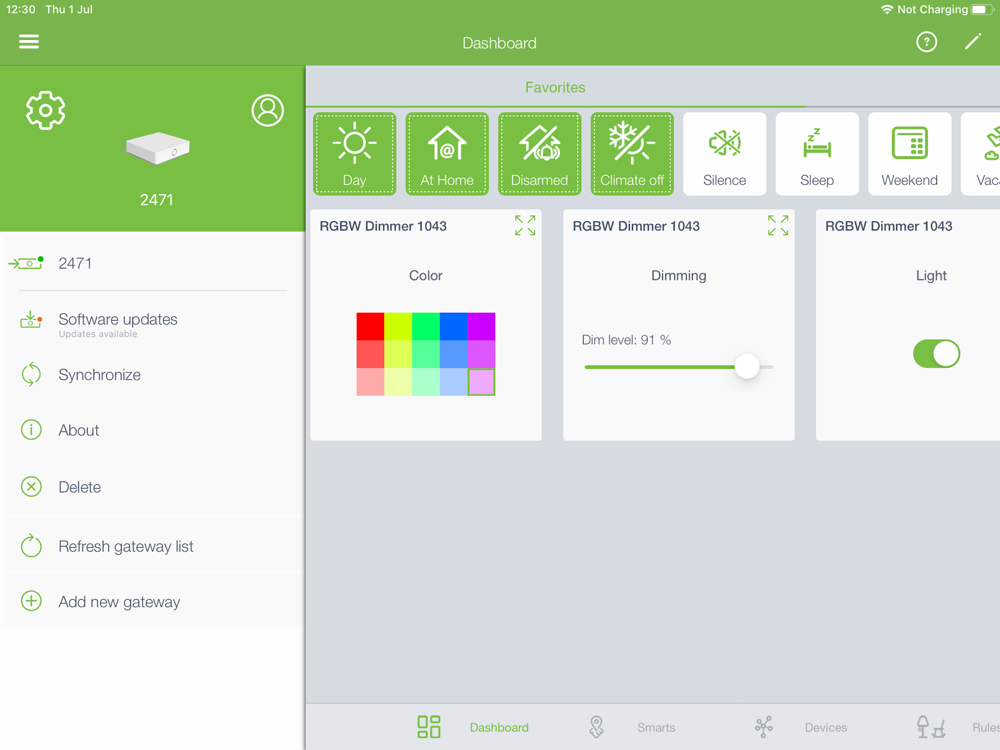Turn off the Light switch

point(936,353)
